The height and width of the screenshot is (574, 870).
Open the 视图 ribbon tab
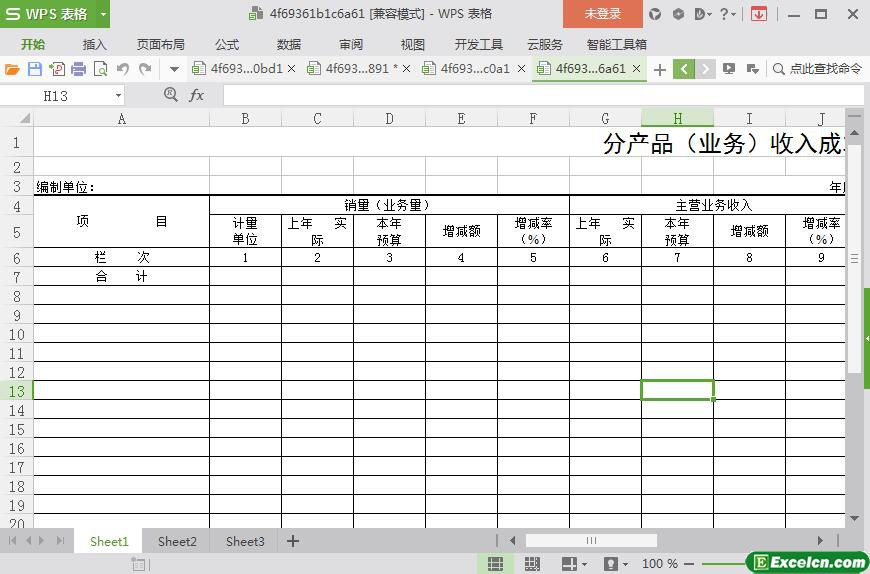412,44
